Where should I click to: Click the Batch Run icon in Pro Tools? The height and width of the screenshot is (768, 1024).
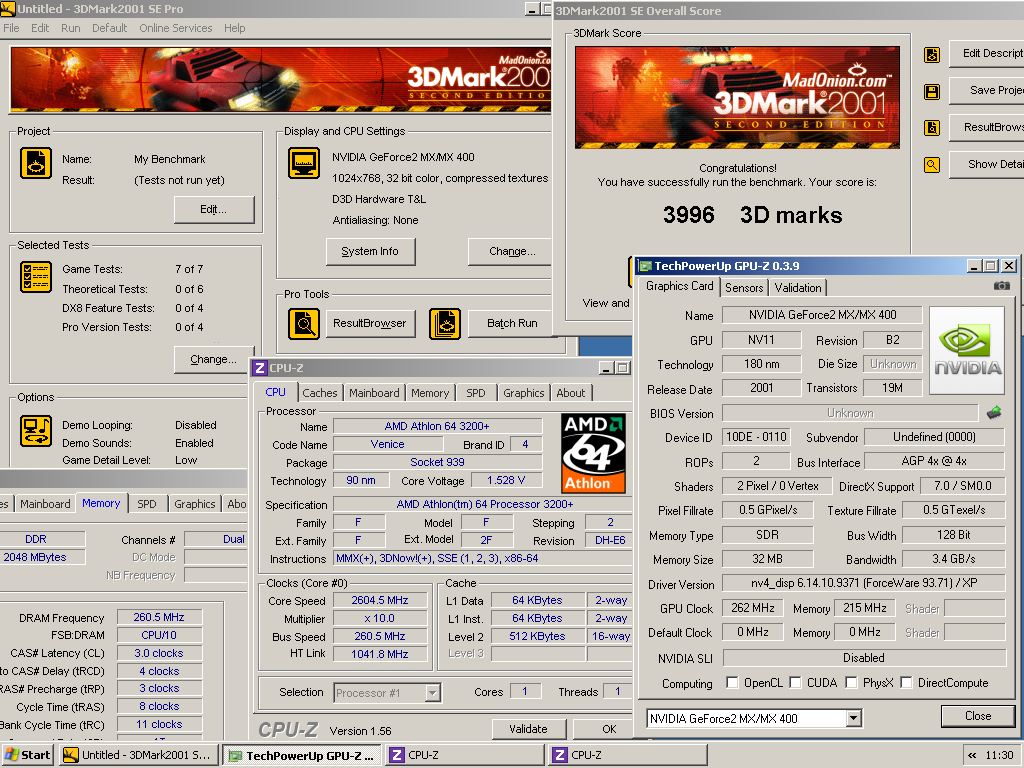tap(445, 324)
